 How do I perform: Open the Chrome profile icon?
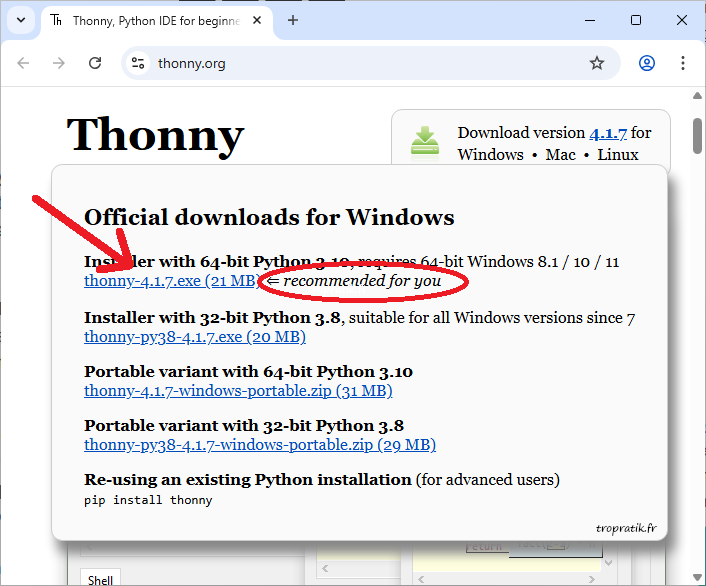[x=647, y=63]
